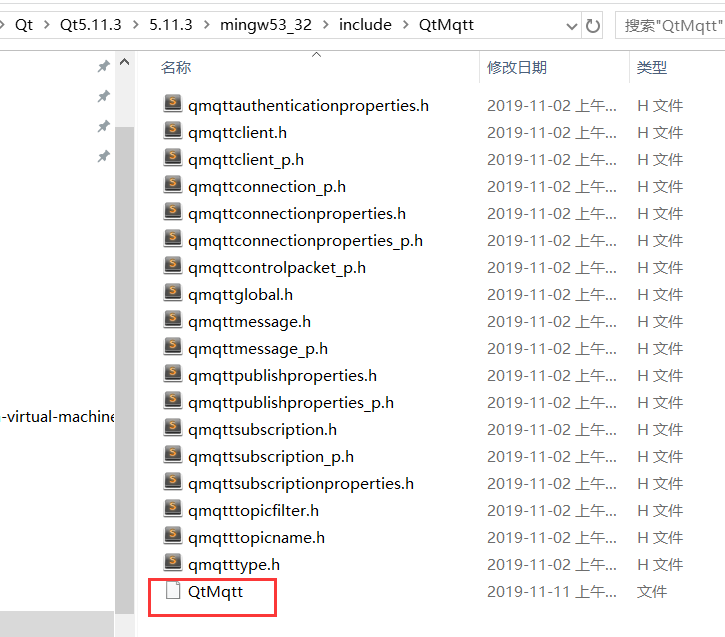Click the 2019-11-11 date of QtMqtt file
The height and width of the screenshot is (637, 725).
(x=551, y=592)
